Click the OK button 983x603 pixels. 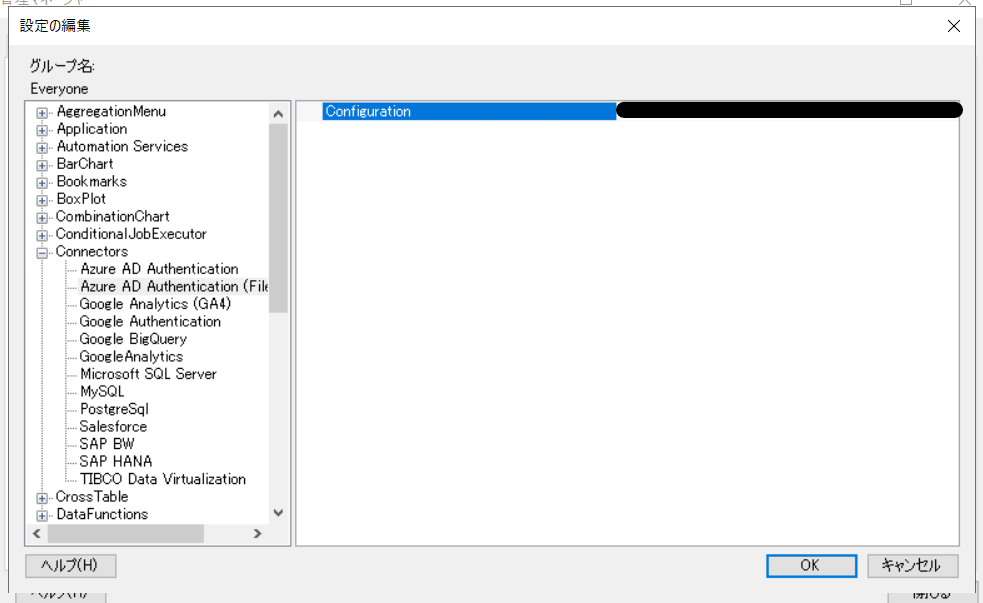click(811, 565)
